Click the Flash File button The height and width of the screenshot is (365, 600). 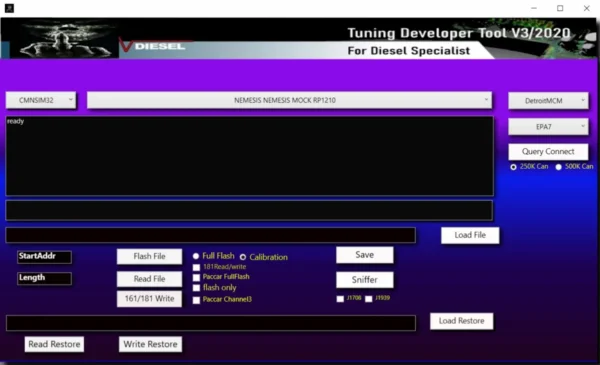coord(149,256)
